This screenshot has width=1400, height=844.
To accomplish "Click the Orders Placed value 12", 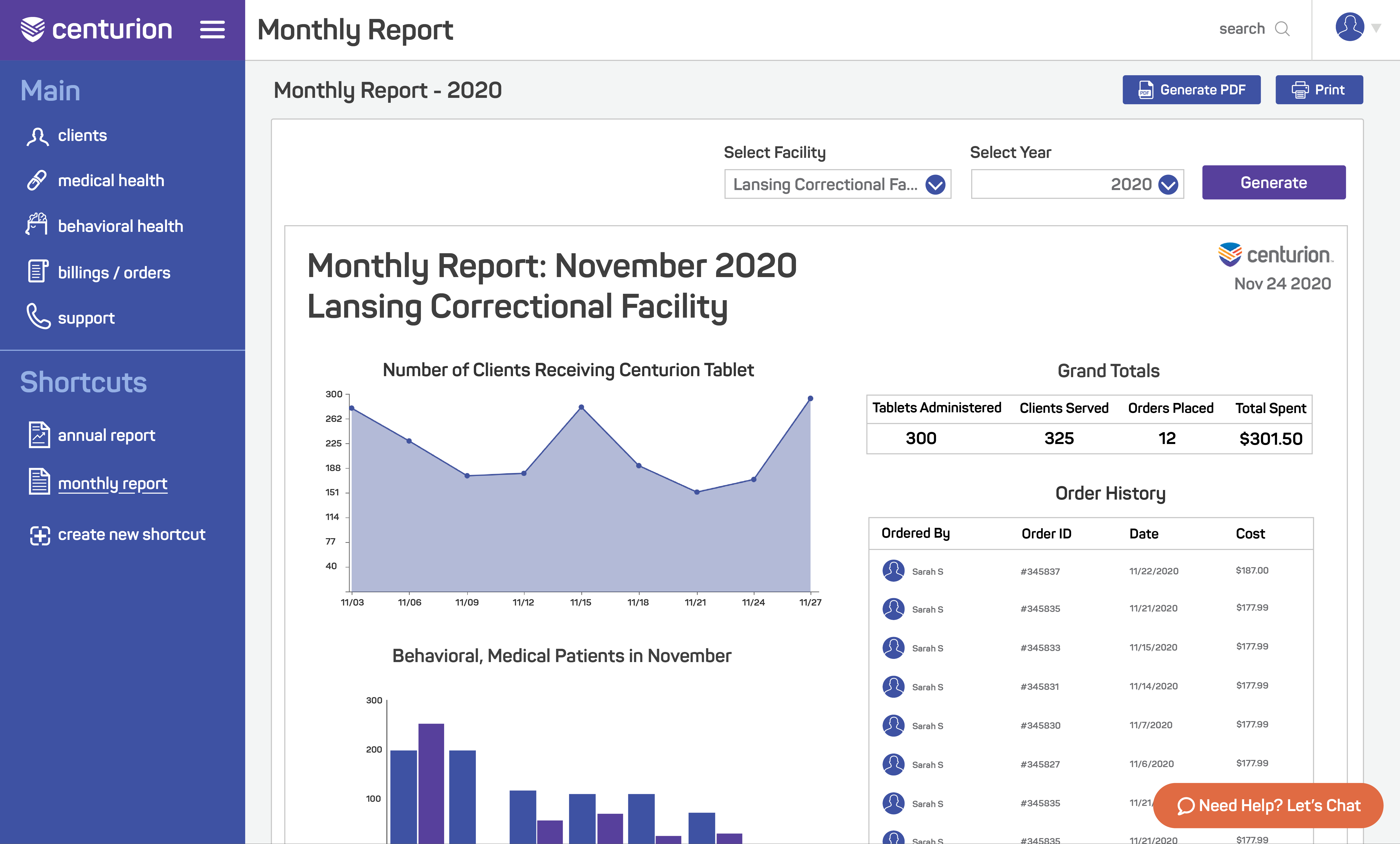I will [1167, 438].
